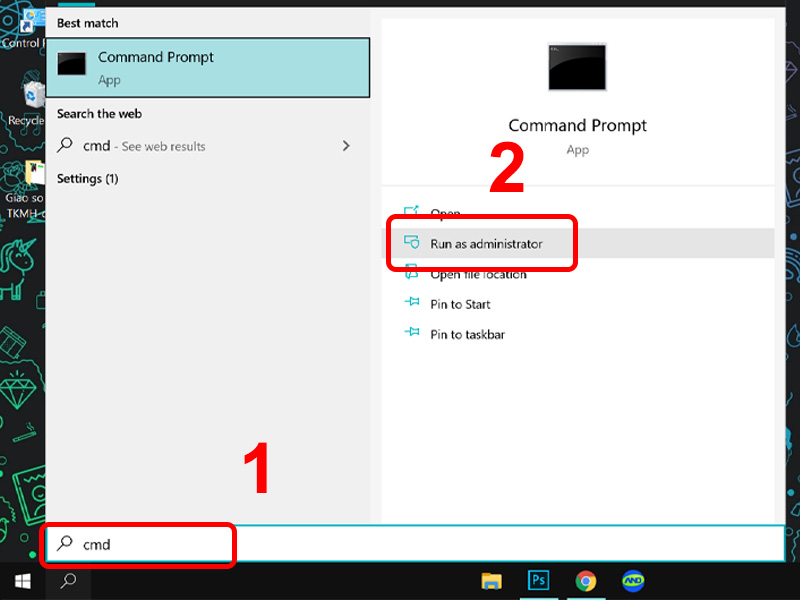Screen dimensions: 800x600
Task: Open the Command Prompt file location
Action: [470, 274]
